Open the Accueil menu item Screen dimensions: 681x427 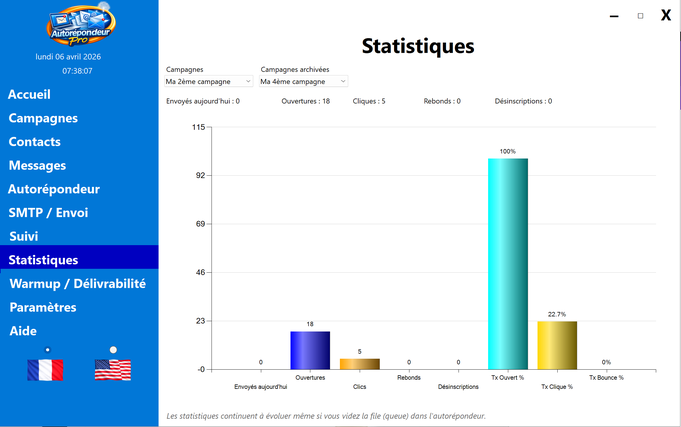point(29,94)
